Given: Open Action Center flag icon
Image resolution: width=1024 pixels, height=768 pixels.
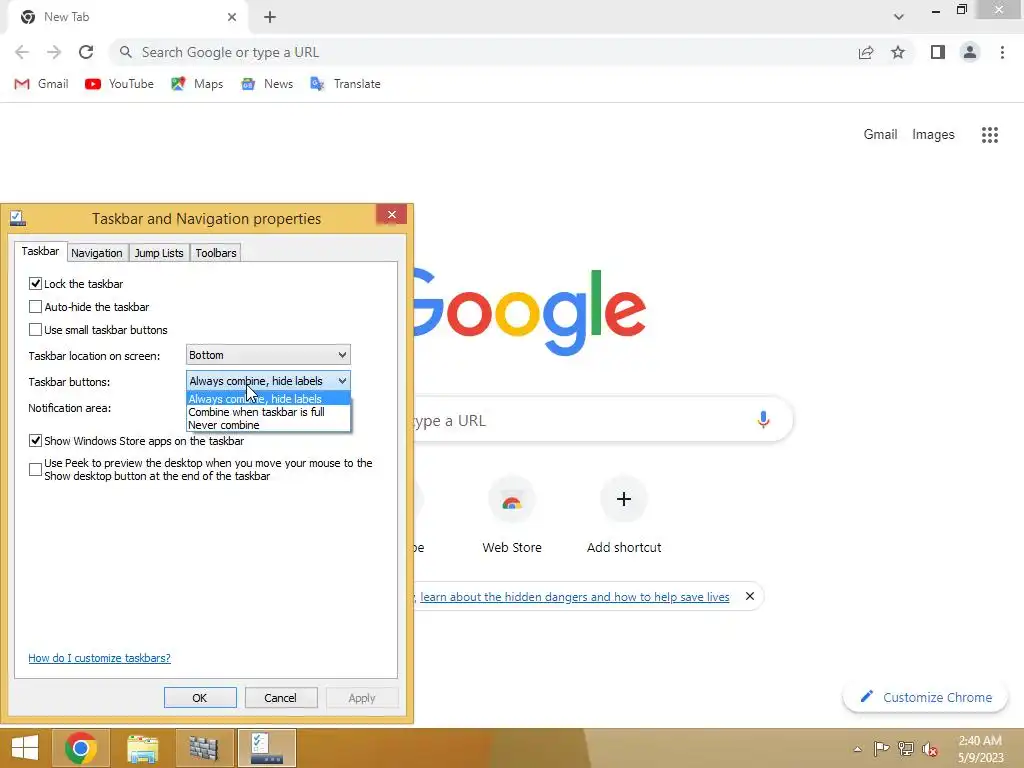Looking at the screenshot, I should click(881, 749).
